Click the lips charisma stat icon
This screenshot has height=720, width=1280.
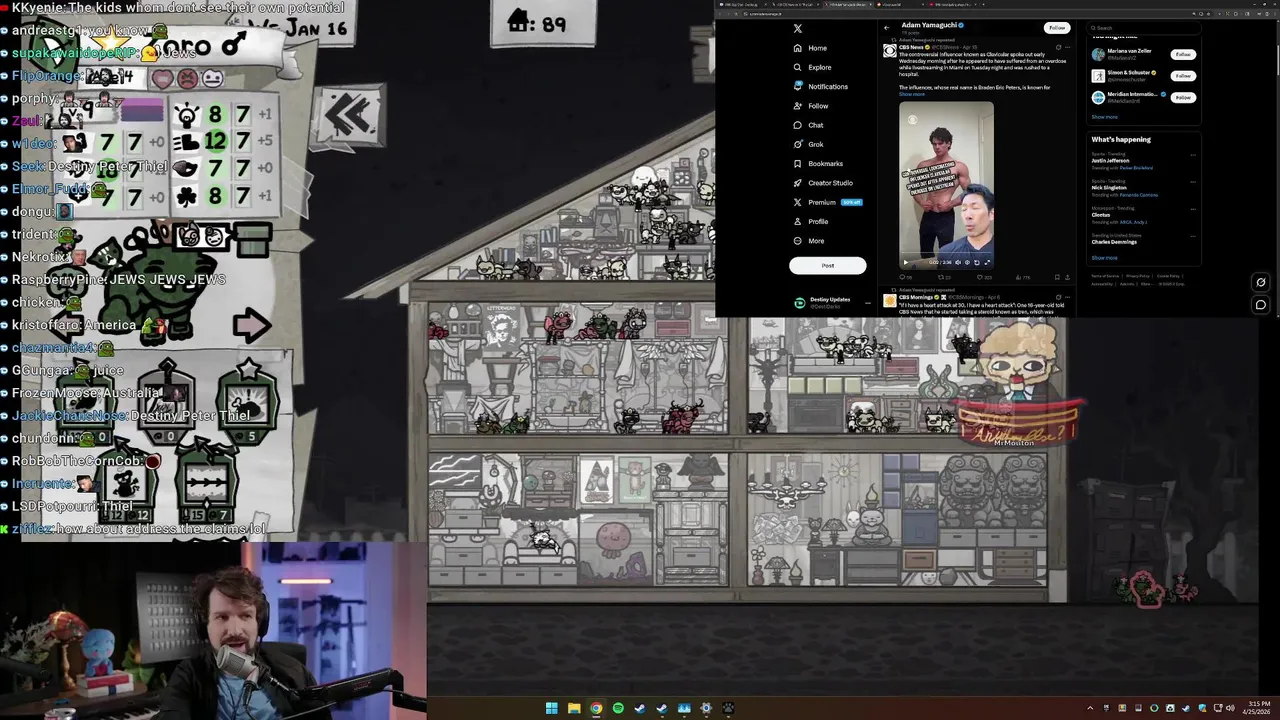click(x=187, y=169)
